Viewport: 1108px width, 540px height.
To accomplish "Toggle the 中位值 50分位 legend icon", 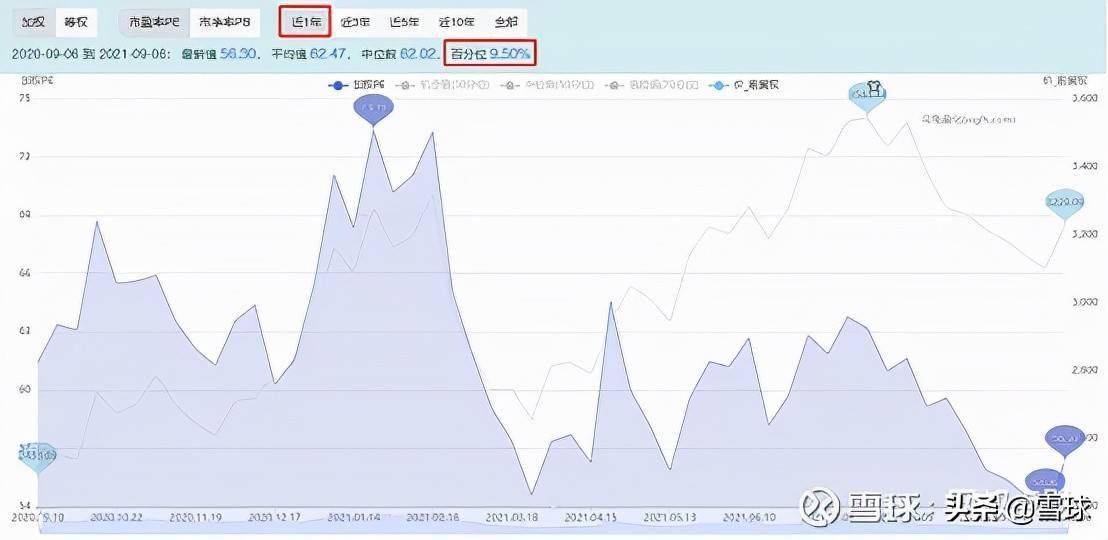I will click(x=507, y=85).
